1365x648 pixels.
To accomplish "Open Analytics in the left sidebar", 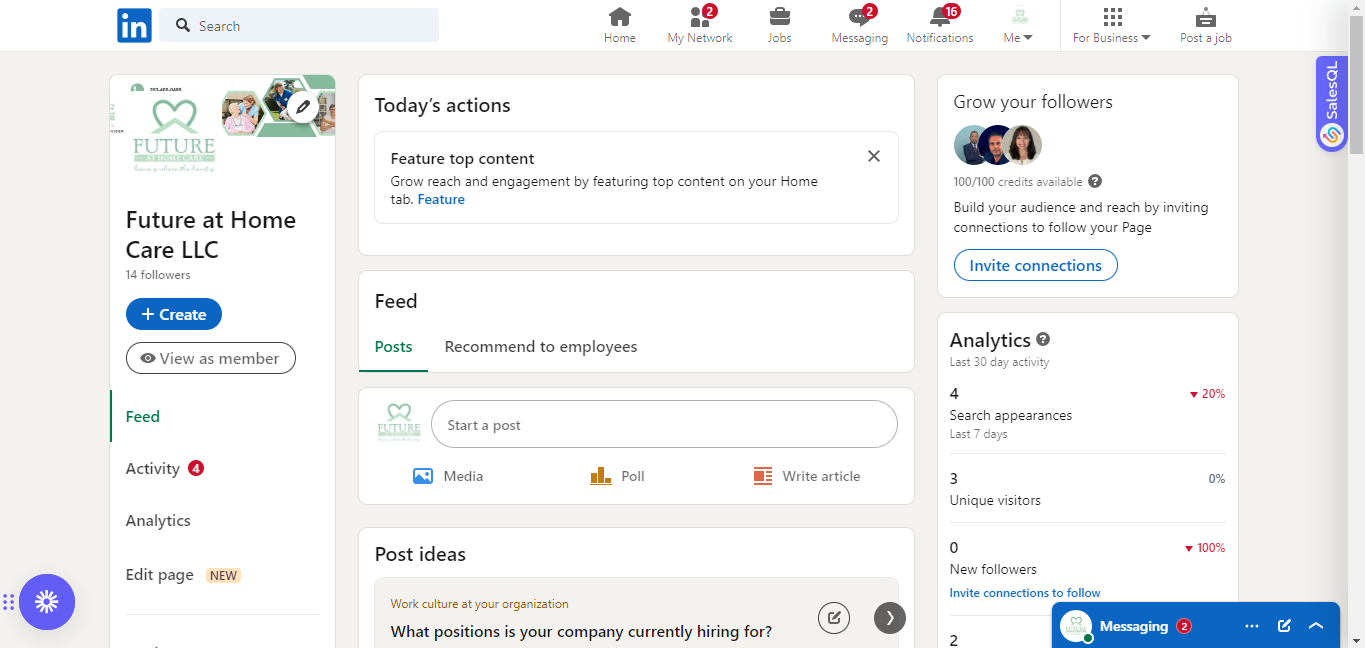I will pos(158,521).
